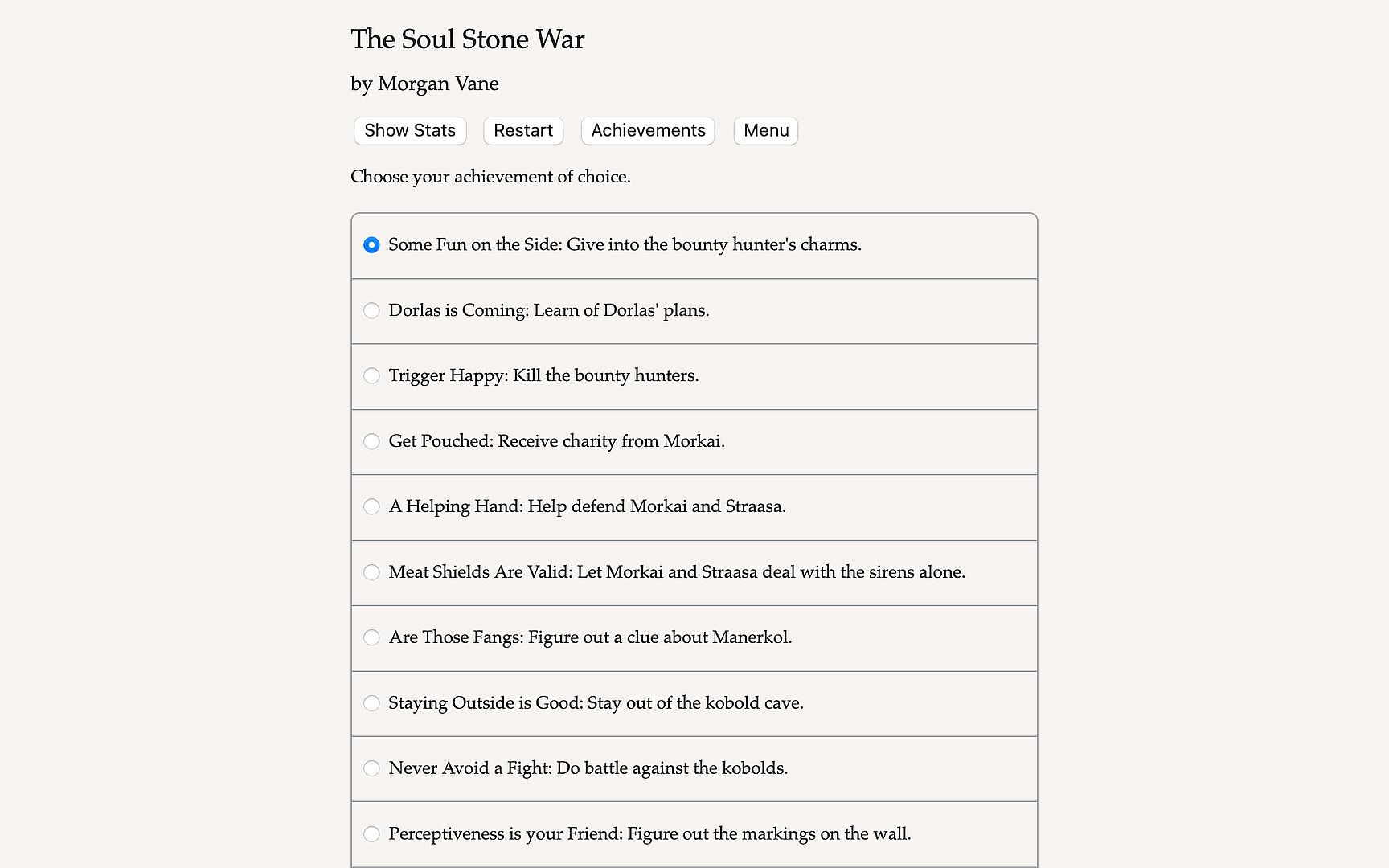The height and width of the screenshot is (868, 1389).
Task: Select the 'Some Fun on the Side' radio button
Action: [371, 245]
